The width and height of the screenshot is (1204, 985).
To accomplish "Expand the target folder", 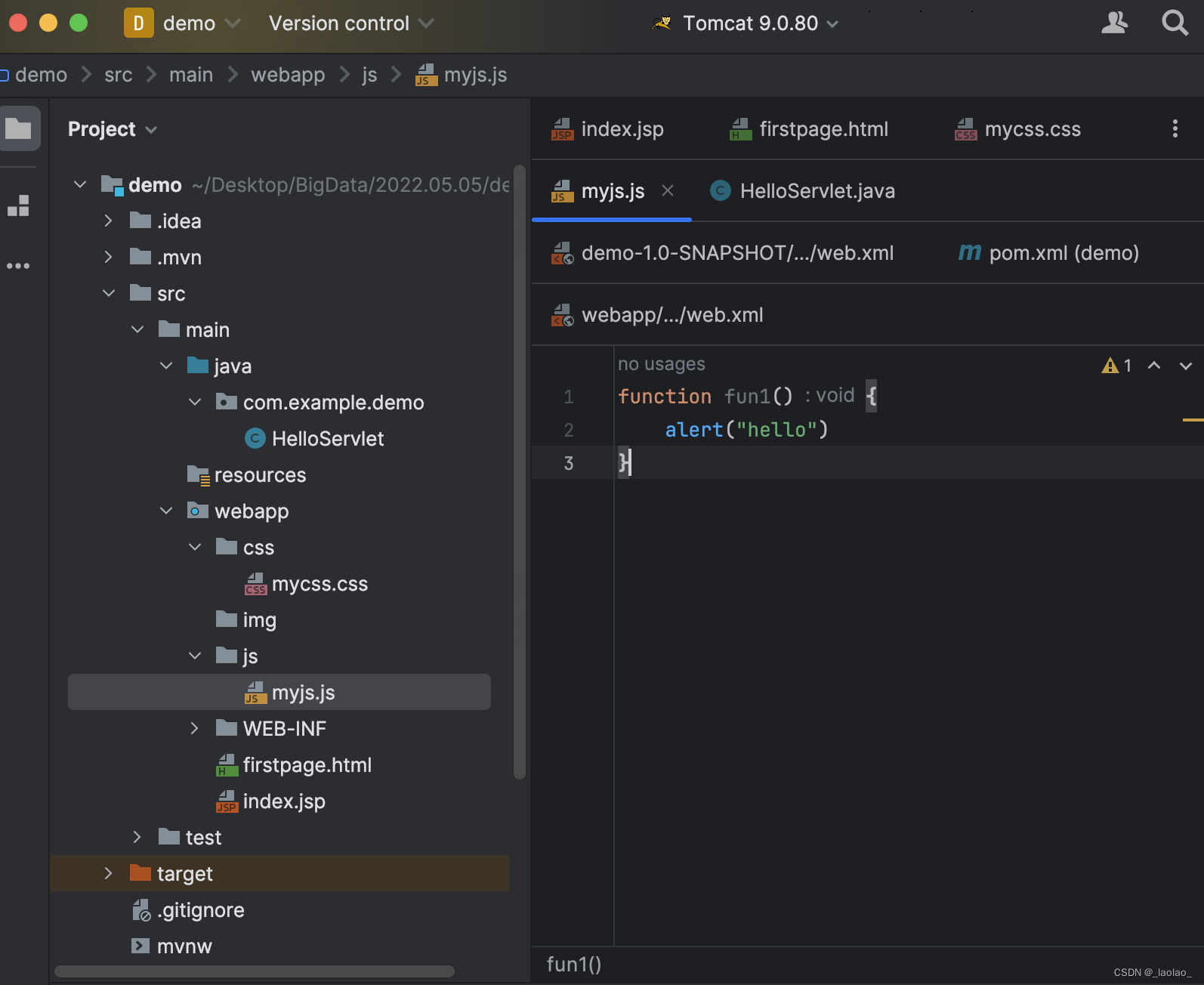I will click(108, 873).
